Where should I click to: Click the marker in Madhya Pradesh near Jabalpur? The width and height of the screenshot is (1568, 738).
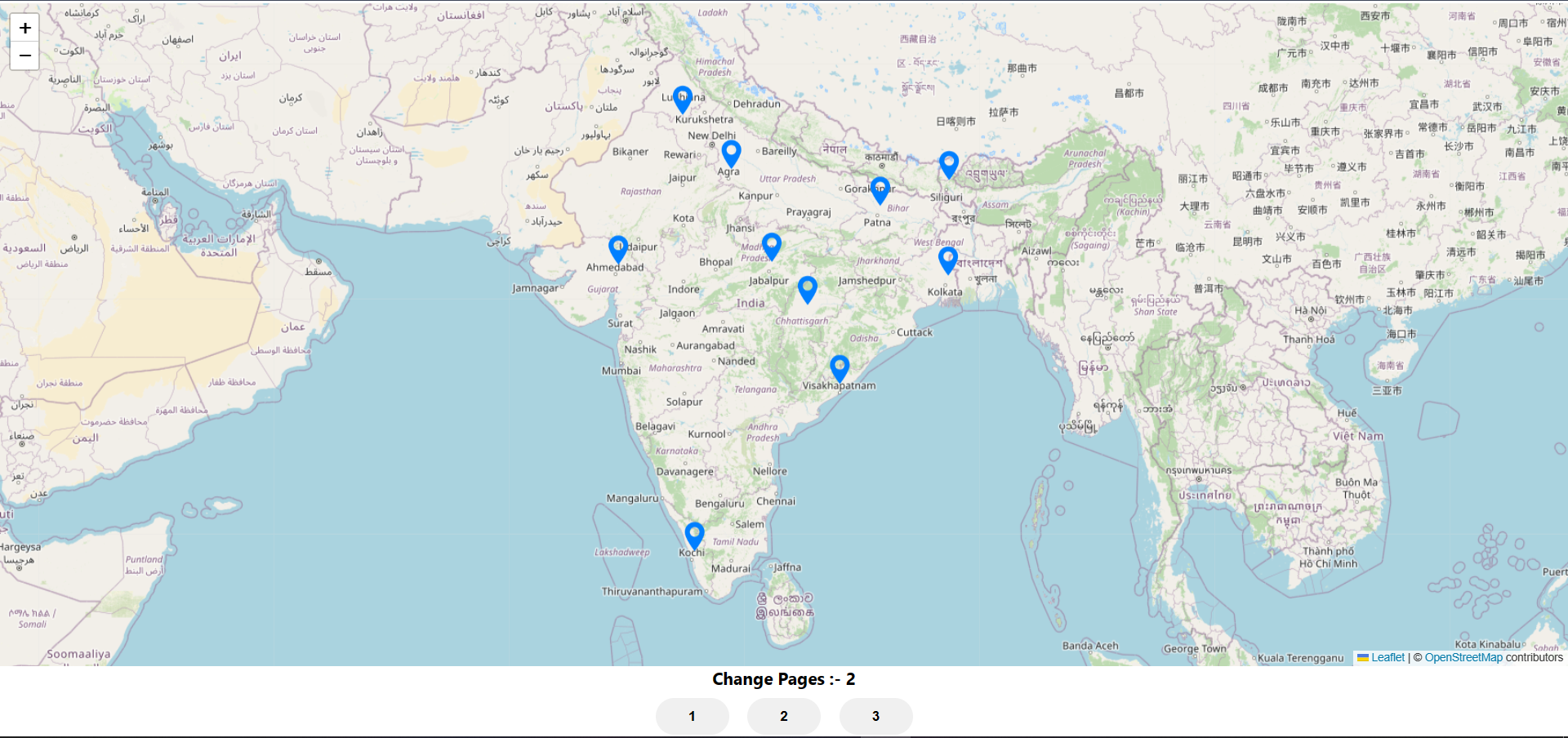tap(772, 243)
